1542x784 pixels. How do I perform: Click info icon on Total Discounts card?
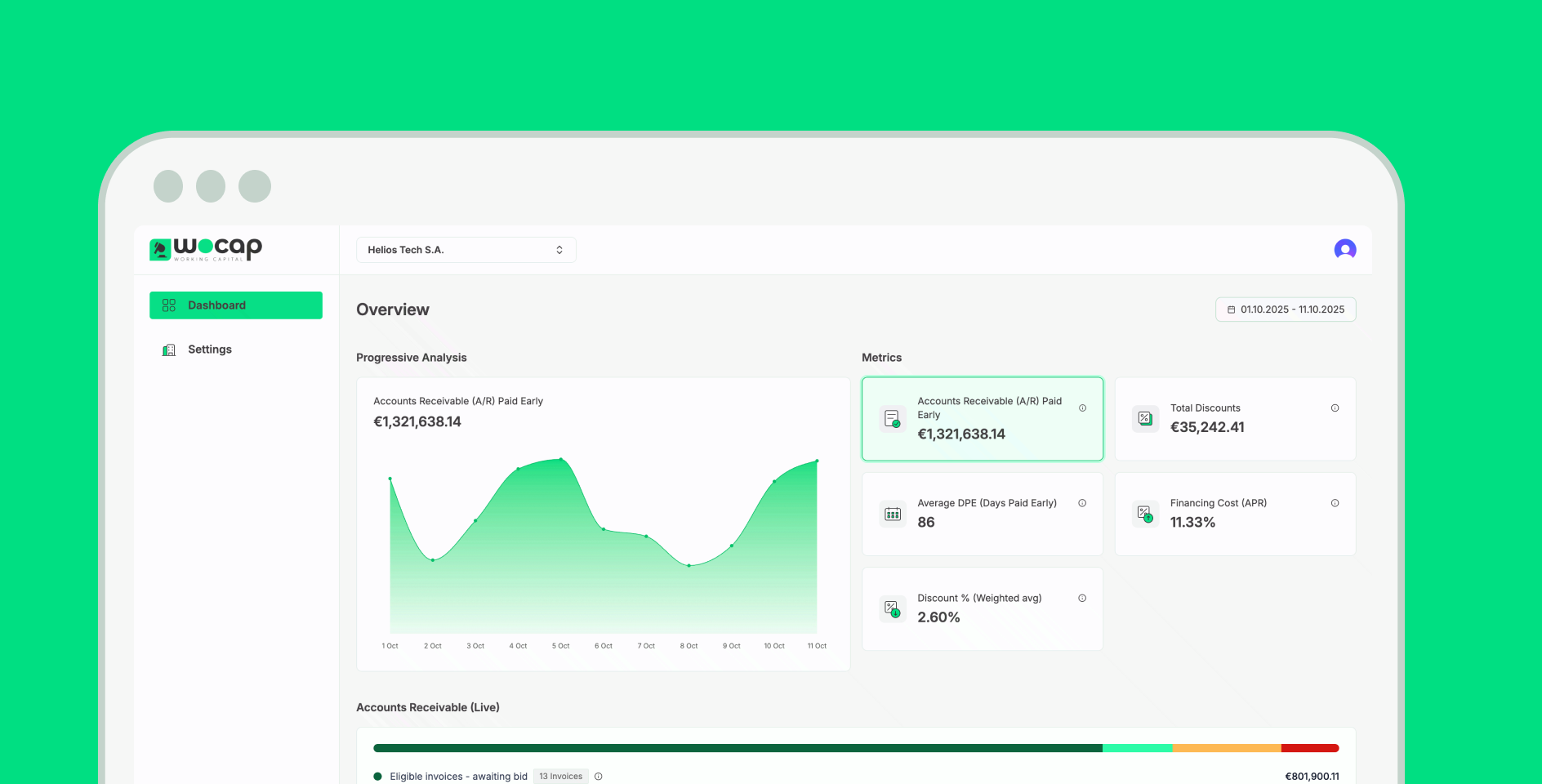click(x=1335, y=408)
